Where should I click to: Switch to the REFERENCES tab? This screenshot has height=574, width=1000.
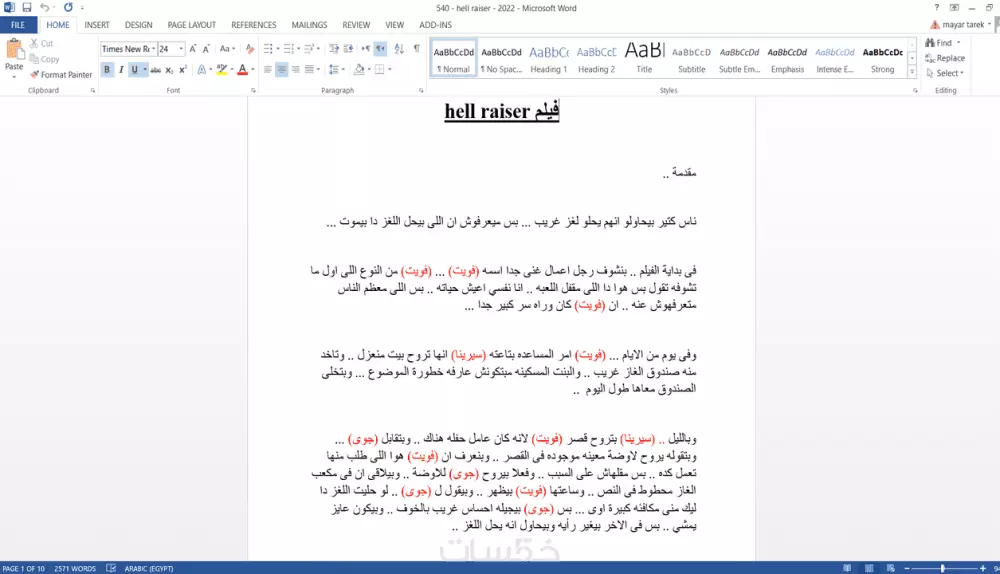(x=254, y=25)
